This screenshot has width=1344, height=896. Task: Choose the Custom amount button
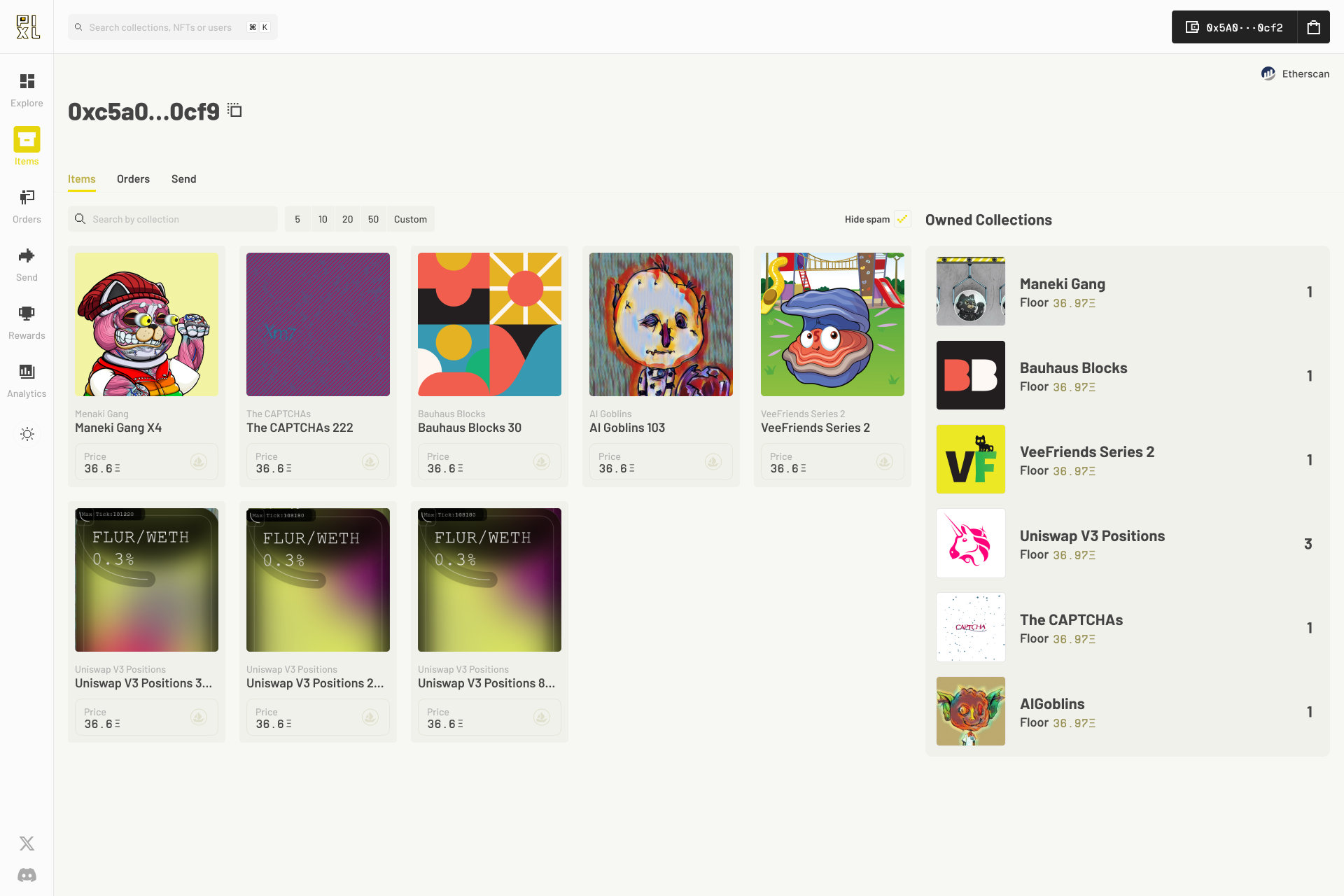point(410,219)
